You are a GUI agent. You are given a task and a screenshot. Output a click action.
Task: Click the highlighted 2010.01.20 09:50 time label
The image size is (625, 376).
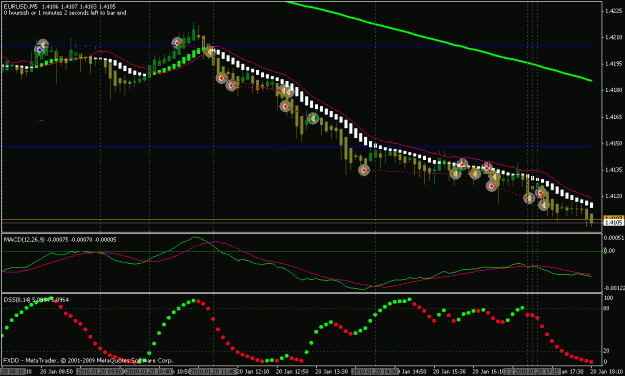(x=100, y=372)
